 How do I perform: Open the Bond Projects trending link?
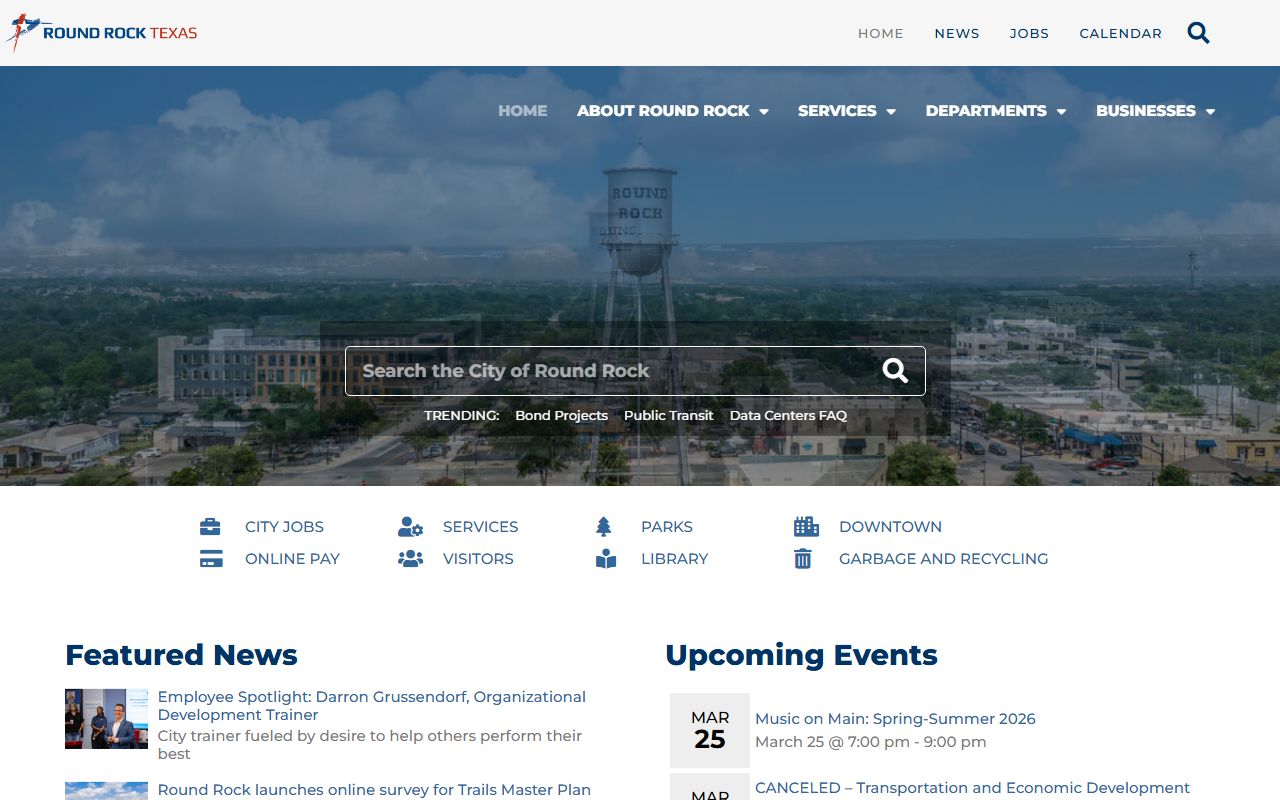tap(561, 415)
